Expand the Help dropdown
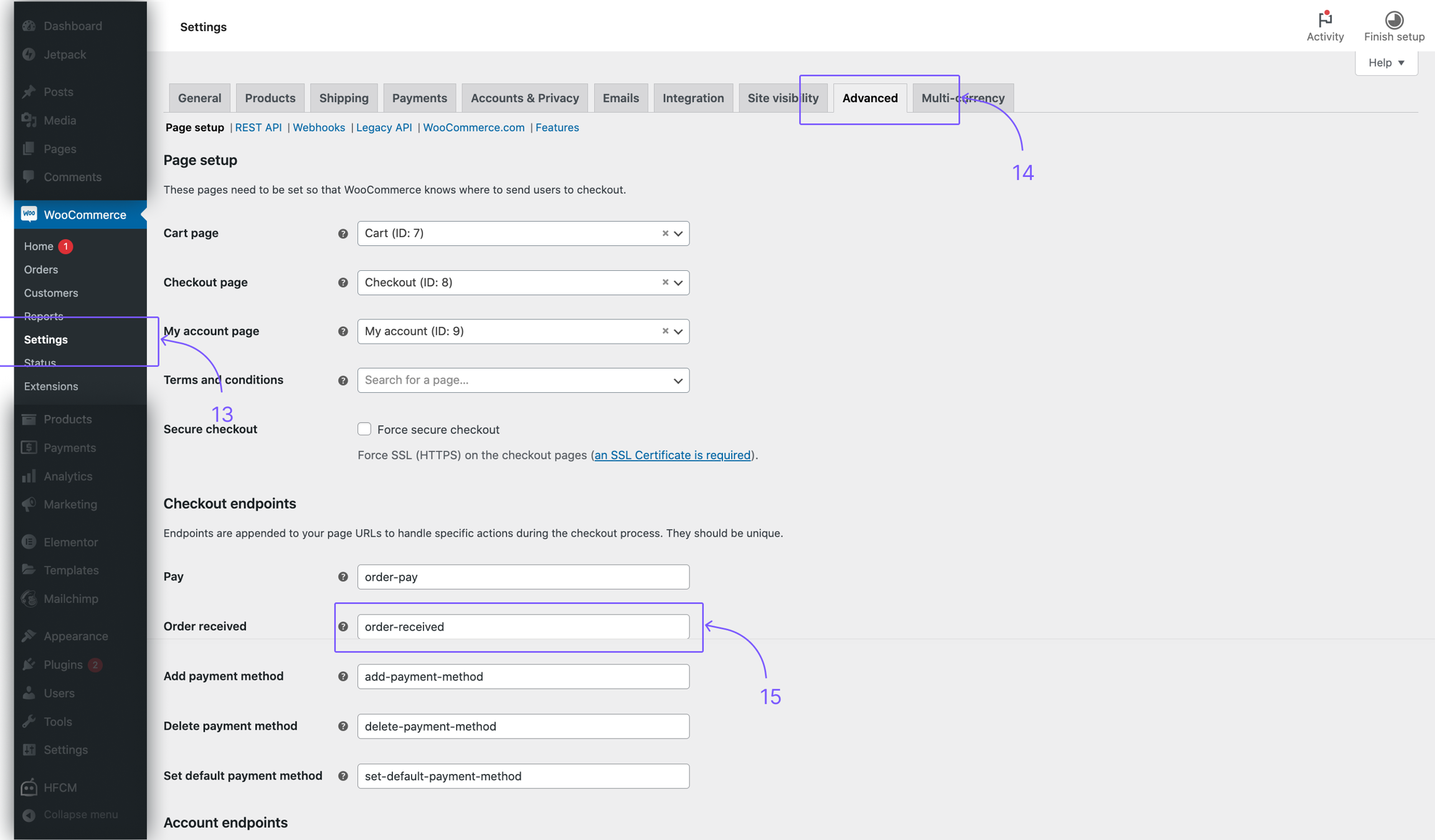 click(x=1386, y=62)
